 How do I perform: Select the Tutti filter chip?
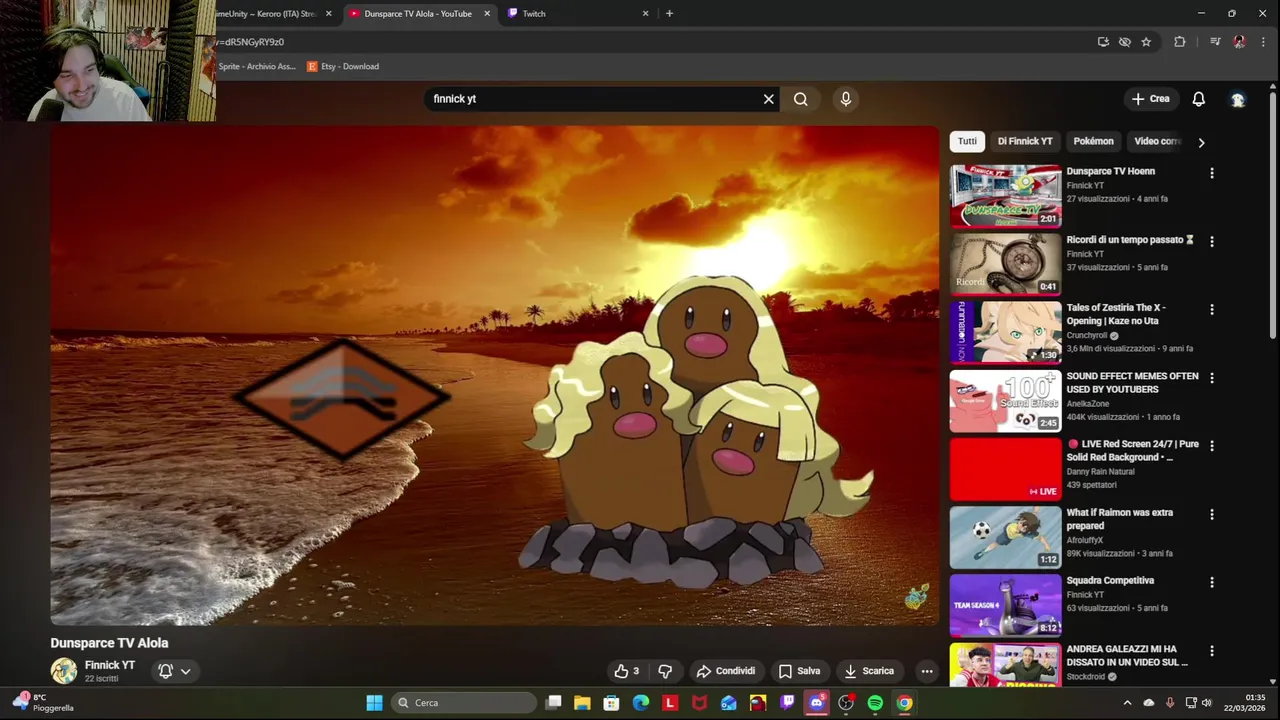(967, 141)
